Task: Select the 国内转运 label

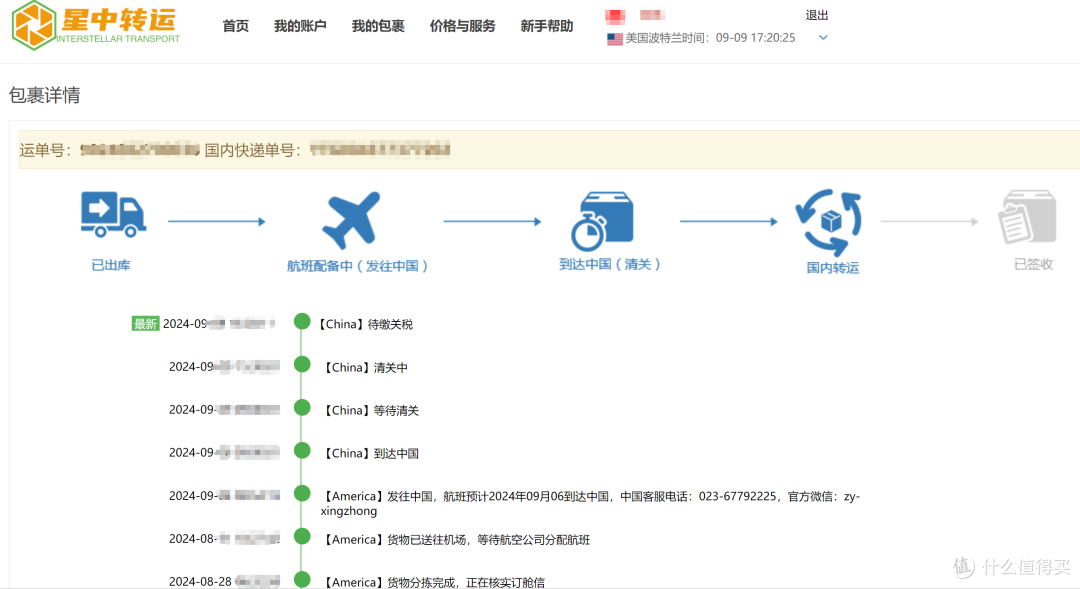Action: click(x=833, y=267)
